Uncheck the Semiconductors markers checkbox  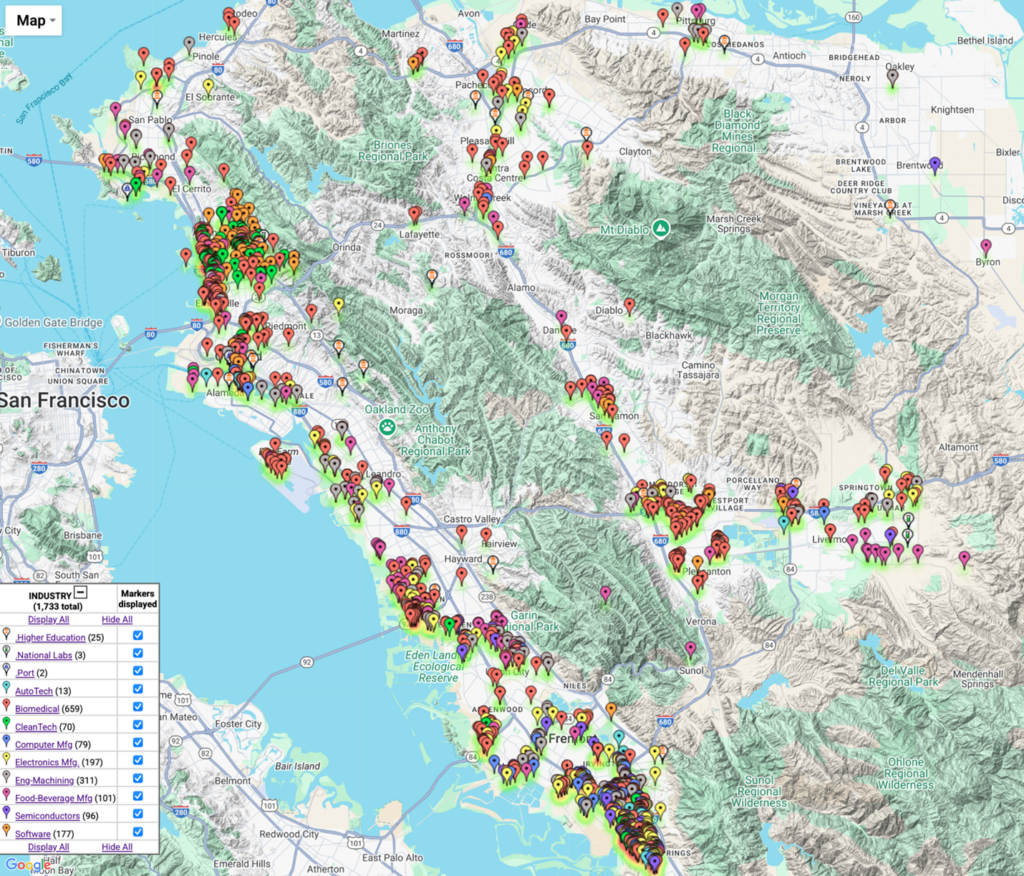(x=138, y=813)
